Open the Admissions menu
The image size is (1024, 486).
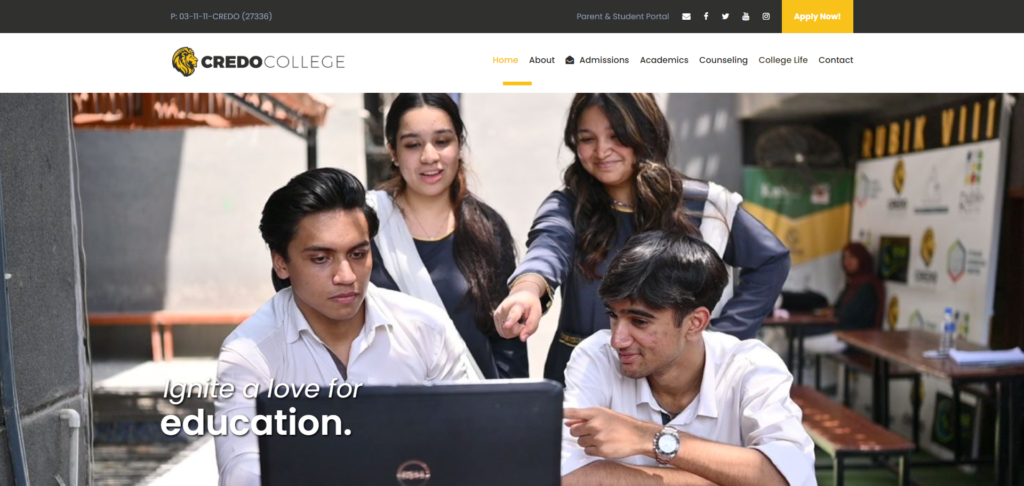pos(604,60)
